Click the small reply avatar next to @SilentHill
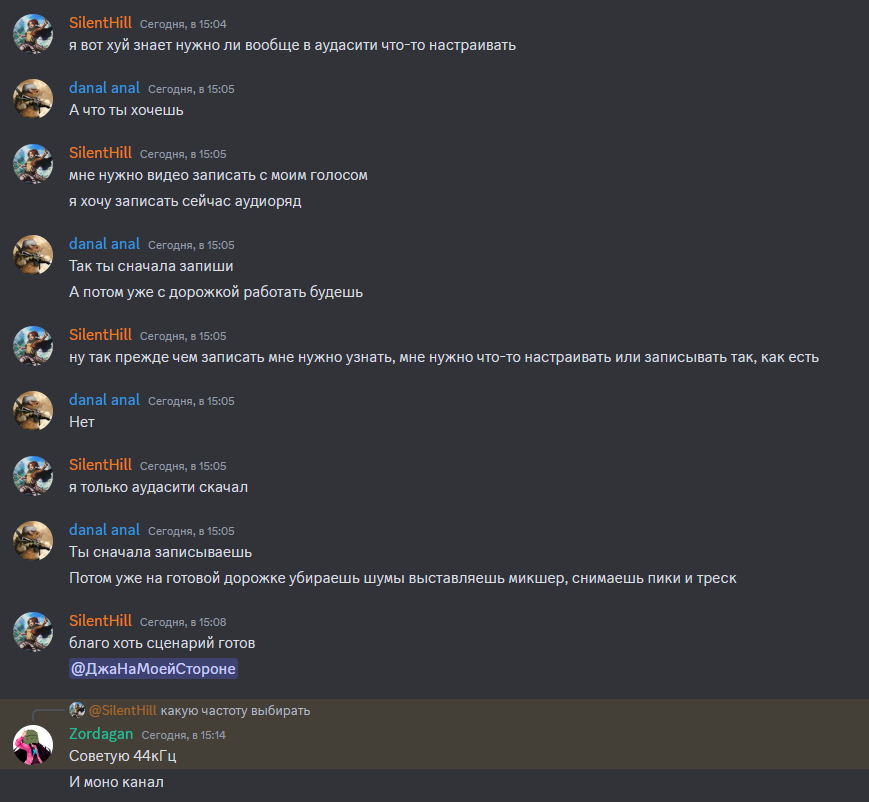The width and height of the screenshot is (869, 802). pyautogui.click(x=76, y=710)
